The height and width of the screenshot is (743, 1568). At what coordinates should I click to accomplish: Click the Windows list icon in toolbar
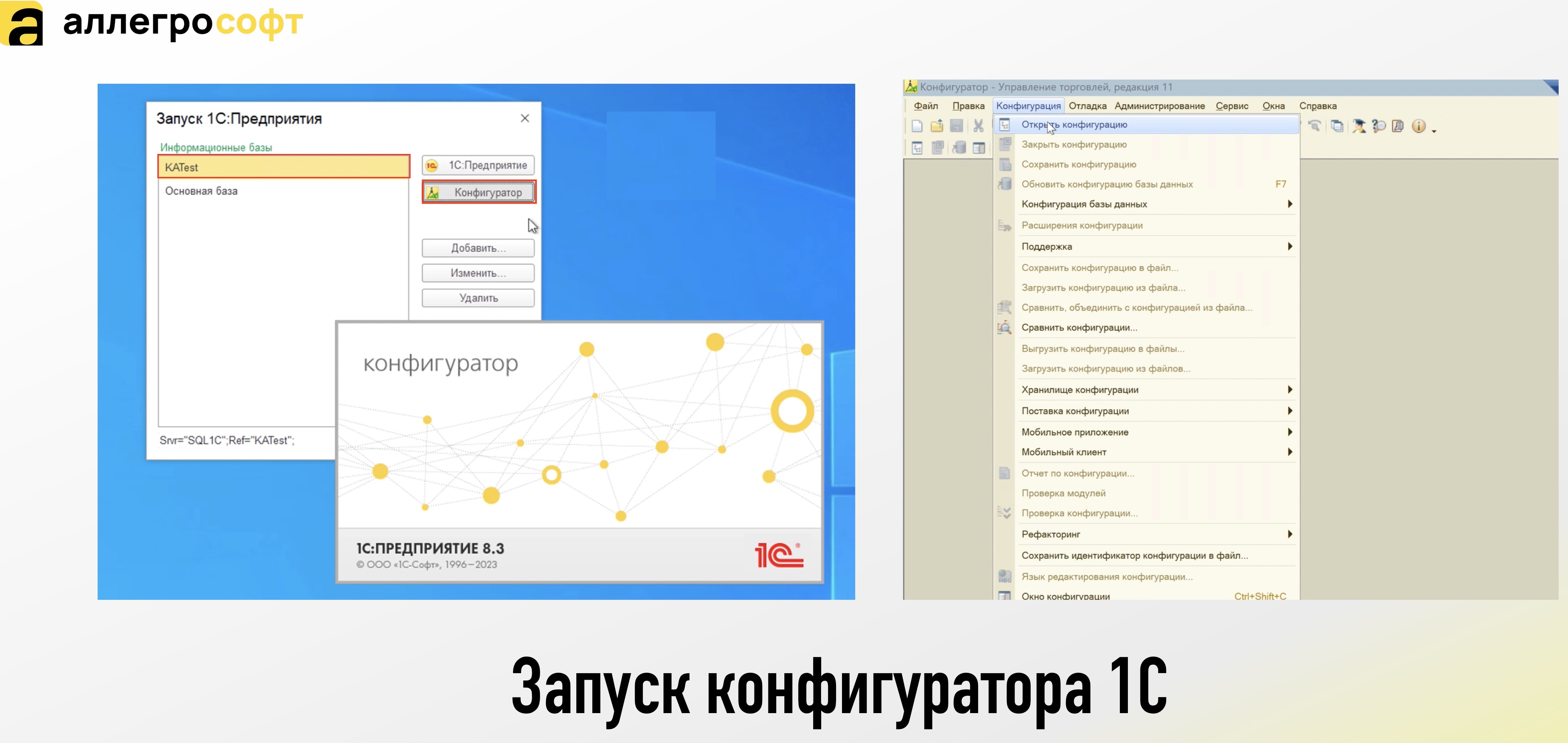point(1337,126)
